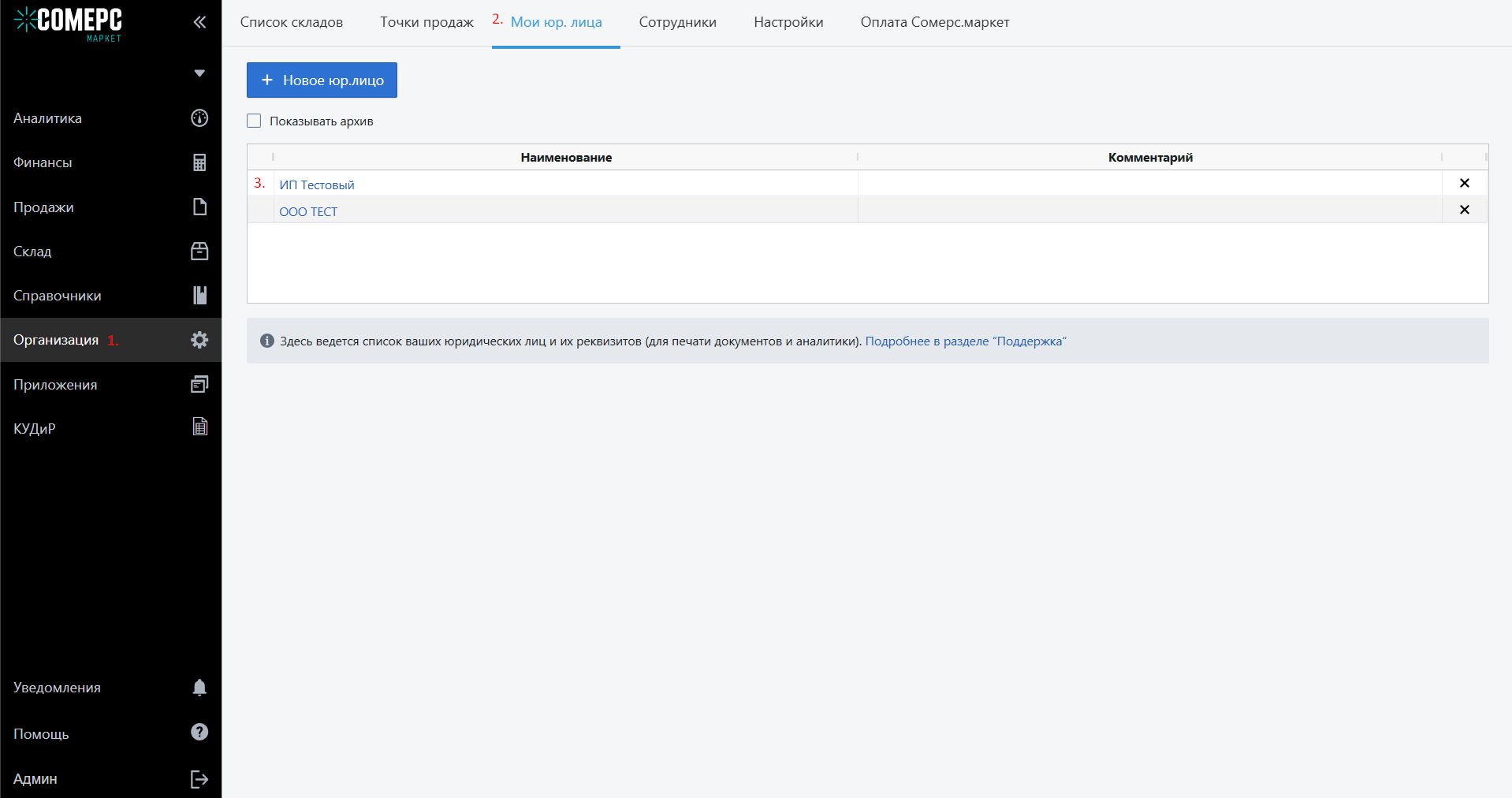This screenshot has height=798, width=1512.
Task: Click the Help question mark icon
Action: (199, 733)
